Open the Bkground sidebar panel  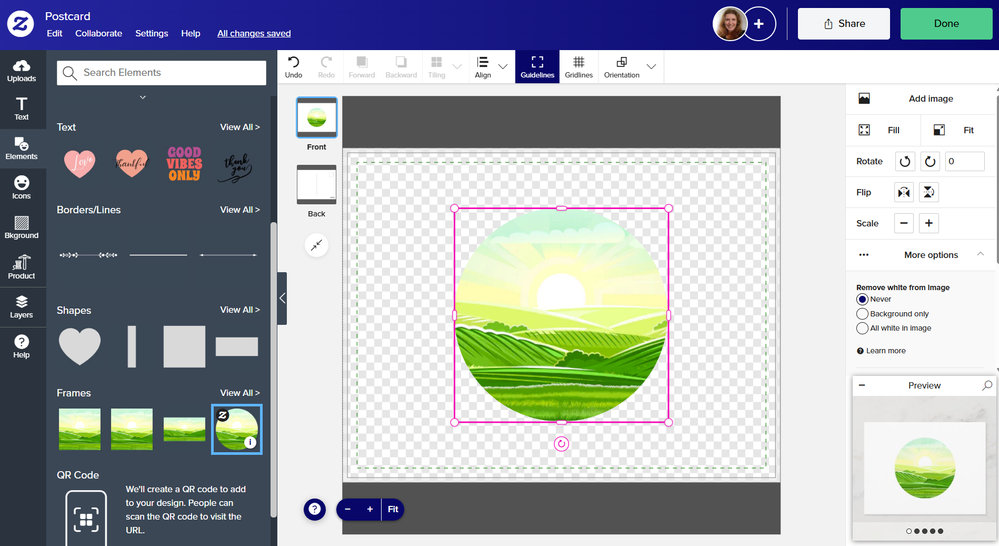point(22,228)
